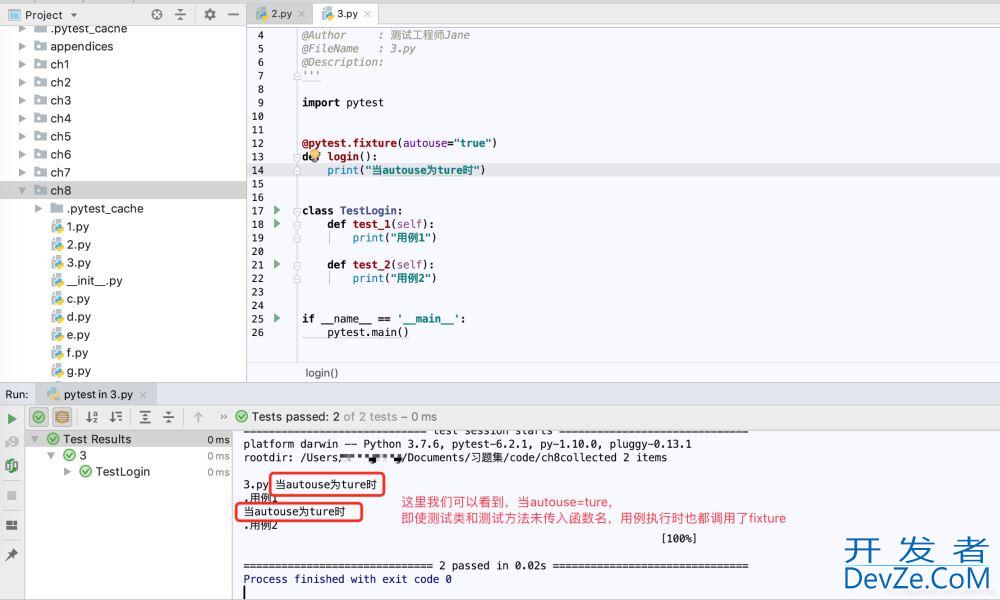Pin the run tab with pushpin
The width and height of the screenshot is (1000, 600).
coord(11,555)
